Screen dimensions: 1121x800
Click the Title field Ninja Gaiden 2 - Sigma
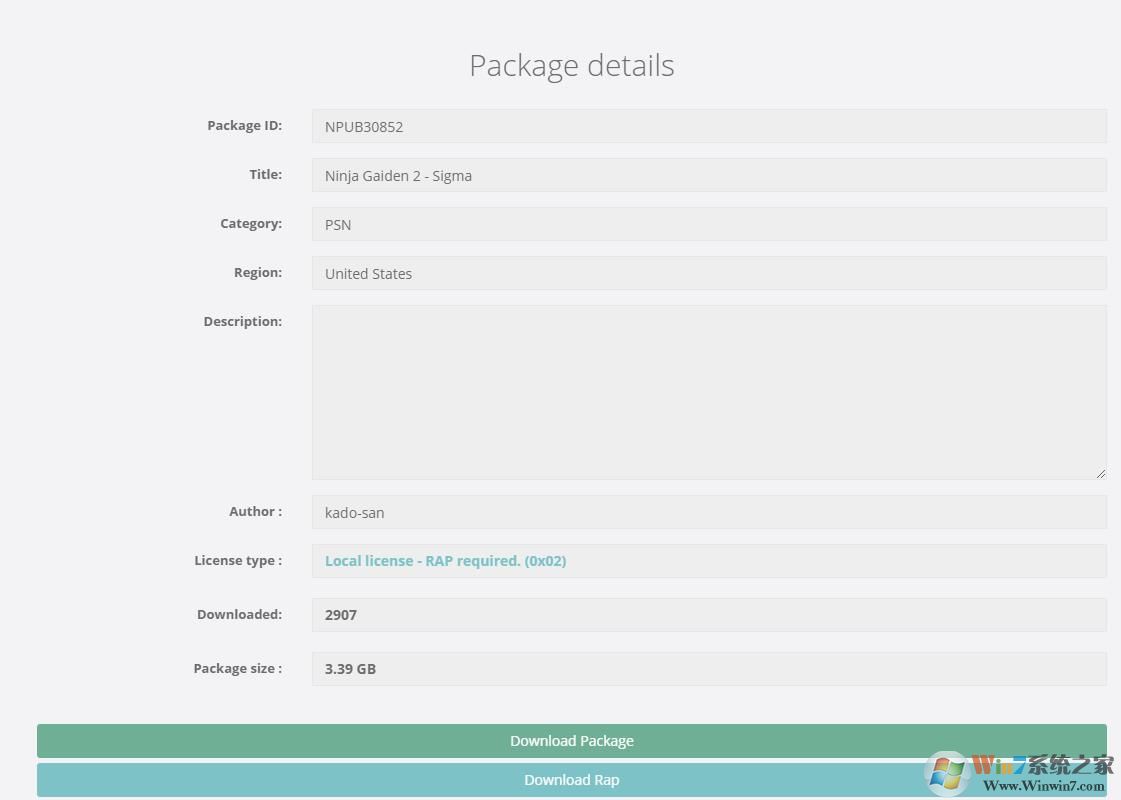pos(709,175)
